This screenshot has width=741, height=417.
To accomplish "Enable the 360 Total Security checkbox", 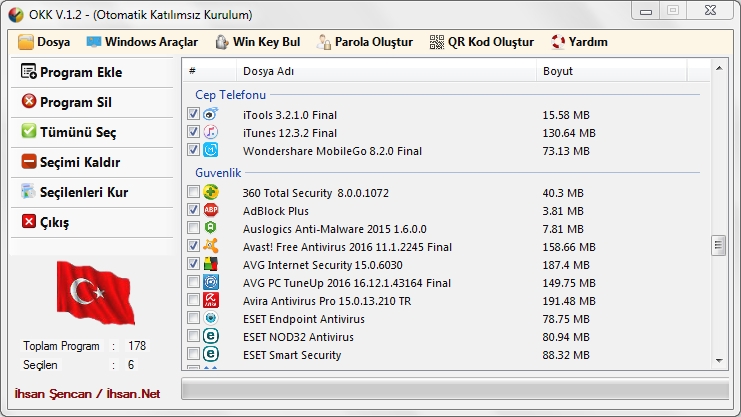I will (x=193, y=192).
